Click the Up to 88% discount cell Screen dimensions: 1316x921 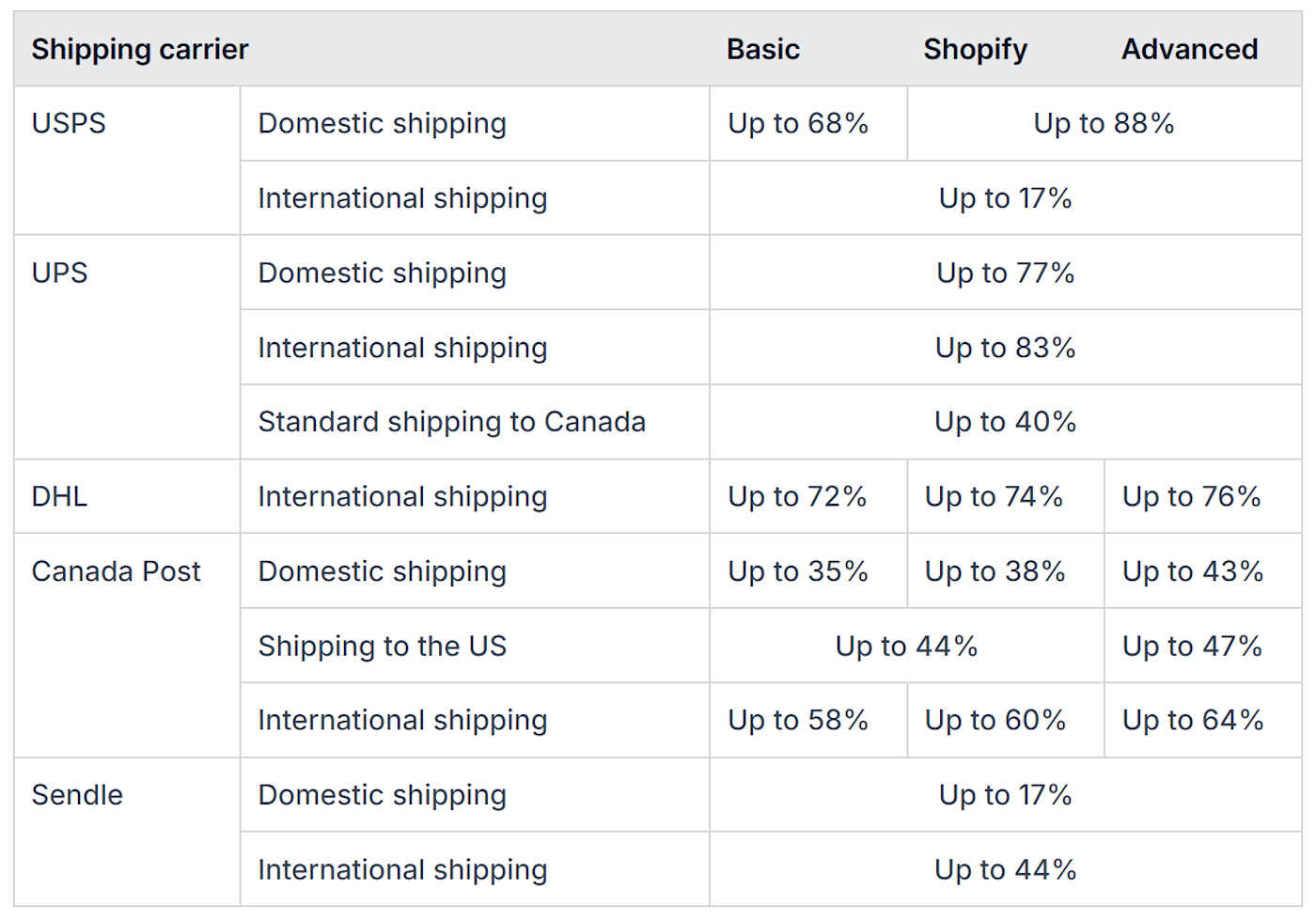point(1104,123)
